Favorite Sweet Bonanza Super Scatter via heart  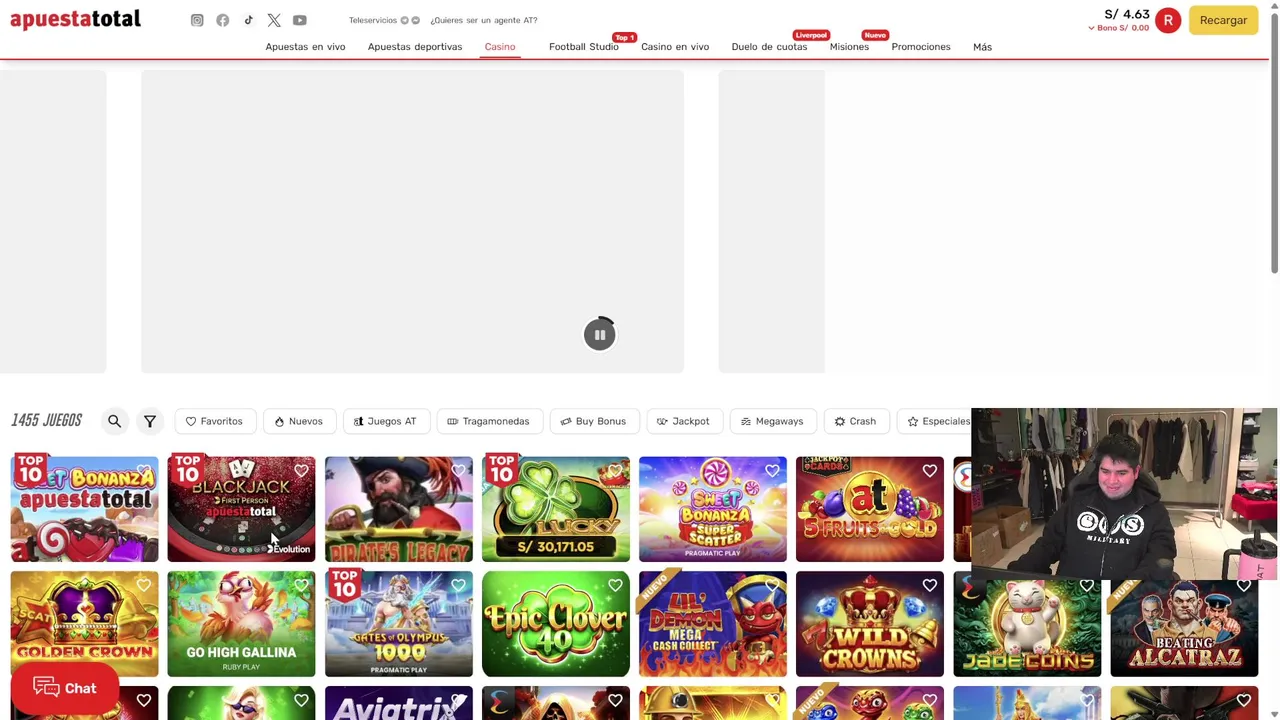click(772, 471)
